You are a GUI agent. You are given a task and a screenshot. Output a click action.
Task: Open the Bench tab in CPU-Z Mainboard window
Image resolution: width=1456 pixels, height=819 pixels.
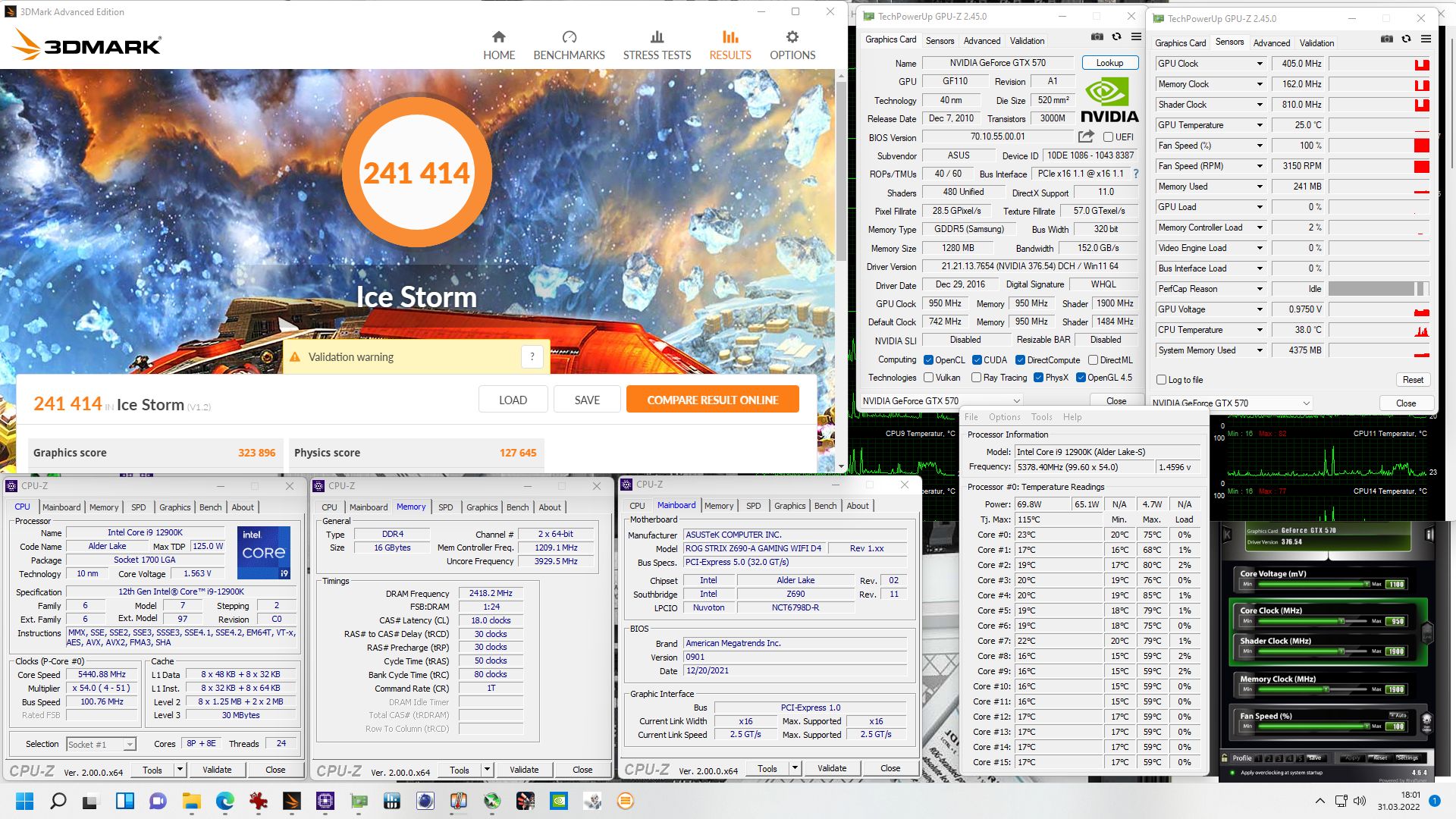825,506
